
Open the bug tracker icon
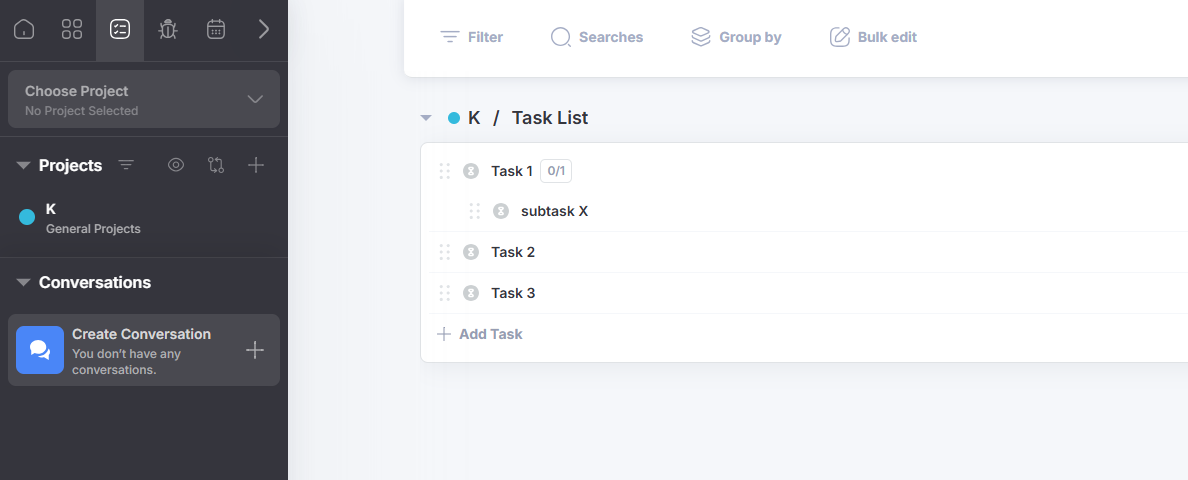click(x=168, y=29)
